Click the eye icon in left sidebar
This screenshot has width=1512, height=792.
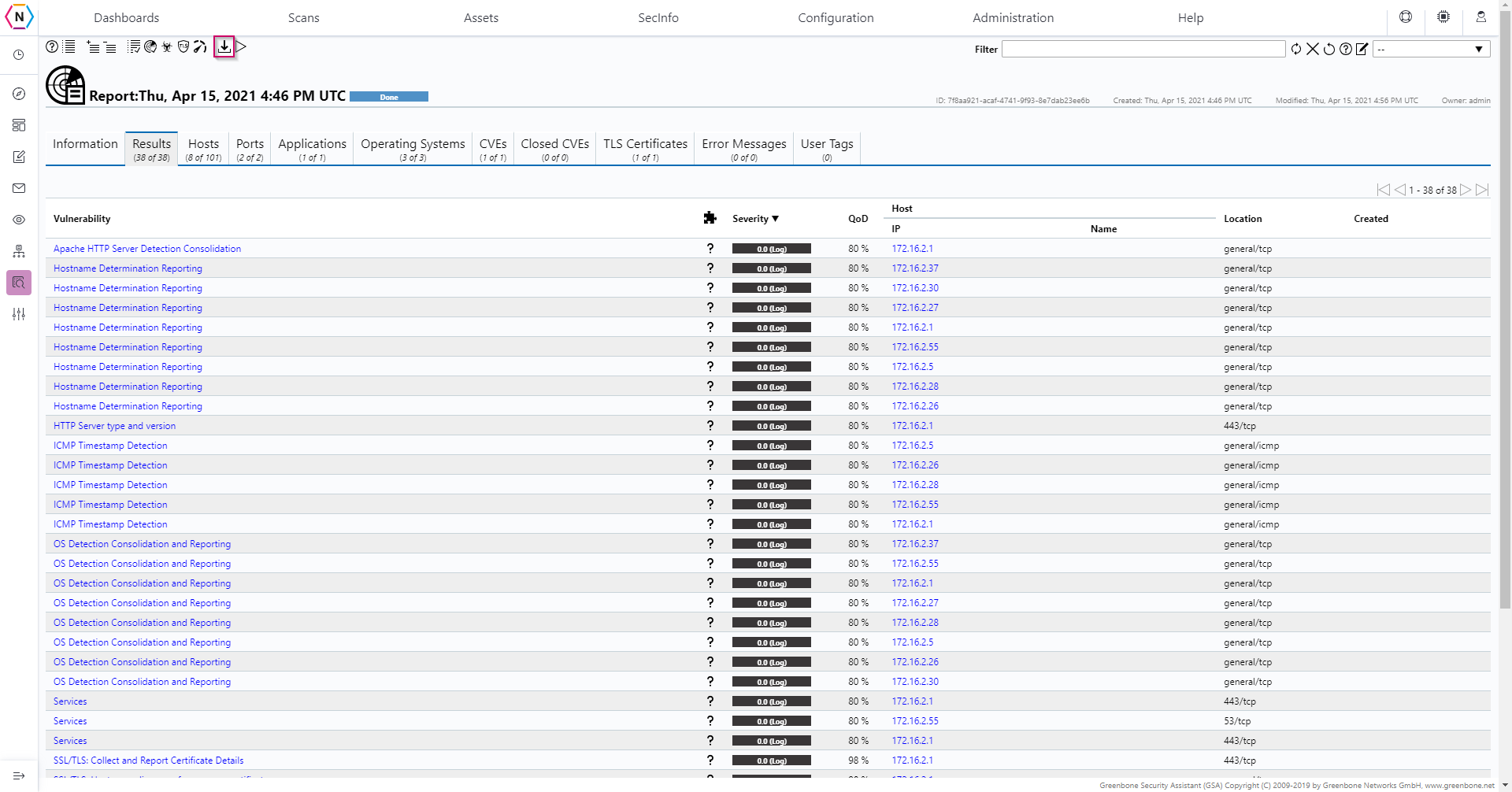pyautogui.click(x=19, y=220)
